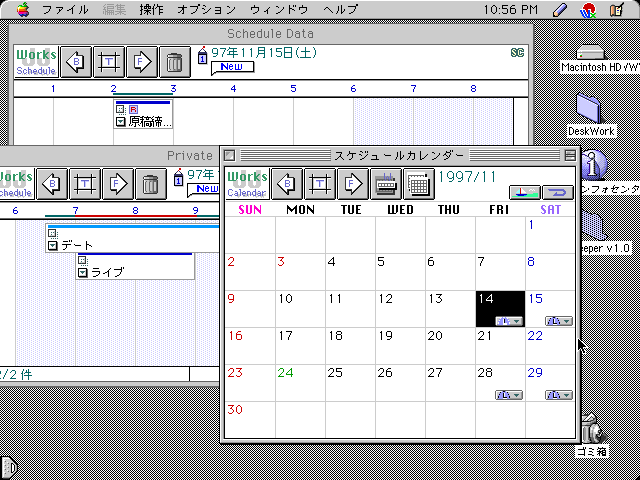Image resolution: width=640 pixels, height=480 pixels.
Task: Click the return arrow button in Calendar
Action: 558,192
